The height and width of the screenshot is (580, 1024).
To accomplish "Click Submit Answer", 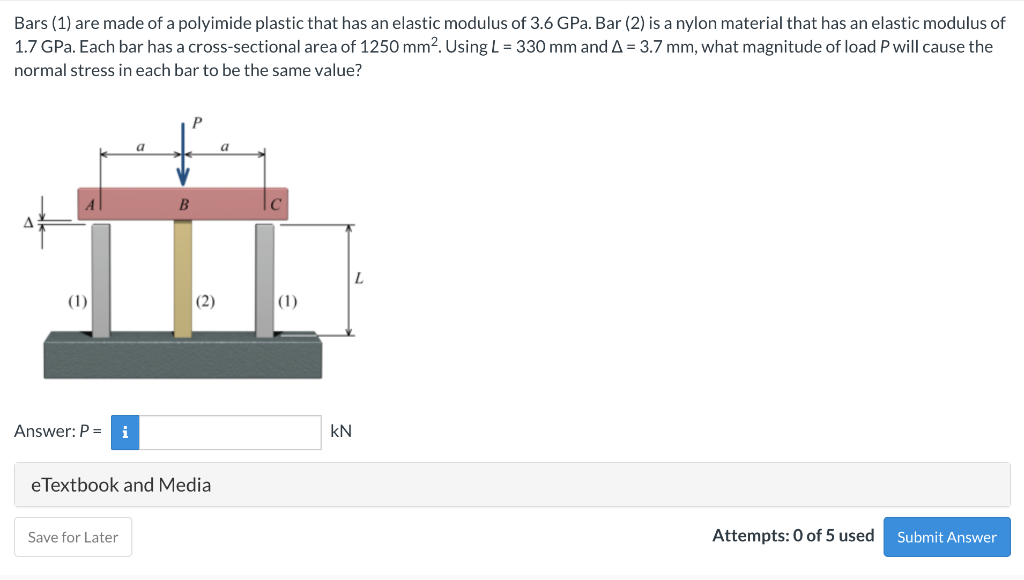I will click(946, 537).
